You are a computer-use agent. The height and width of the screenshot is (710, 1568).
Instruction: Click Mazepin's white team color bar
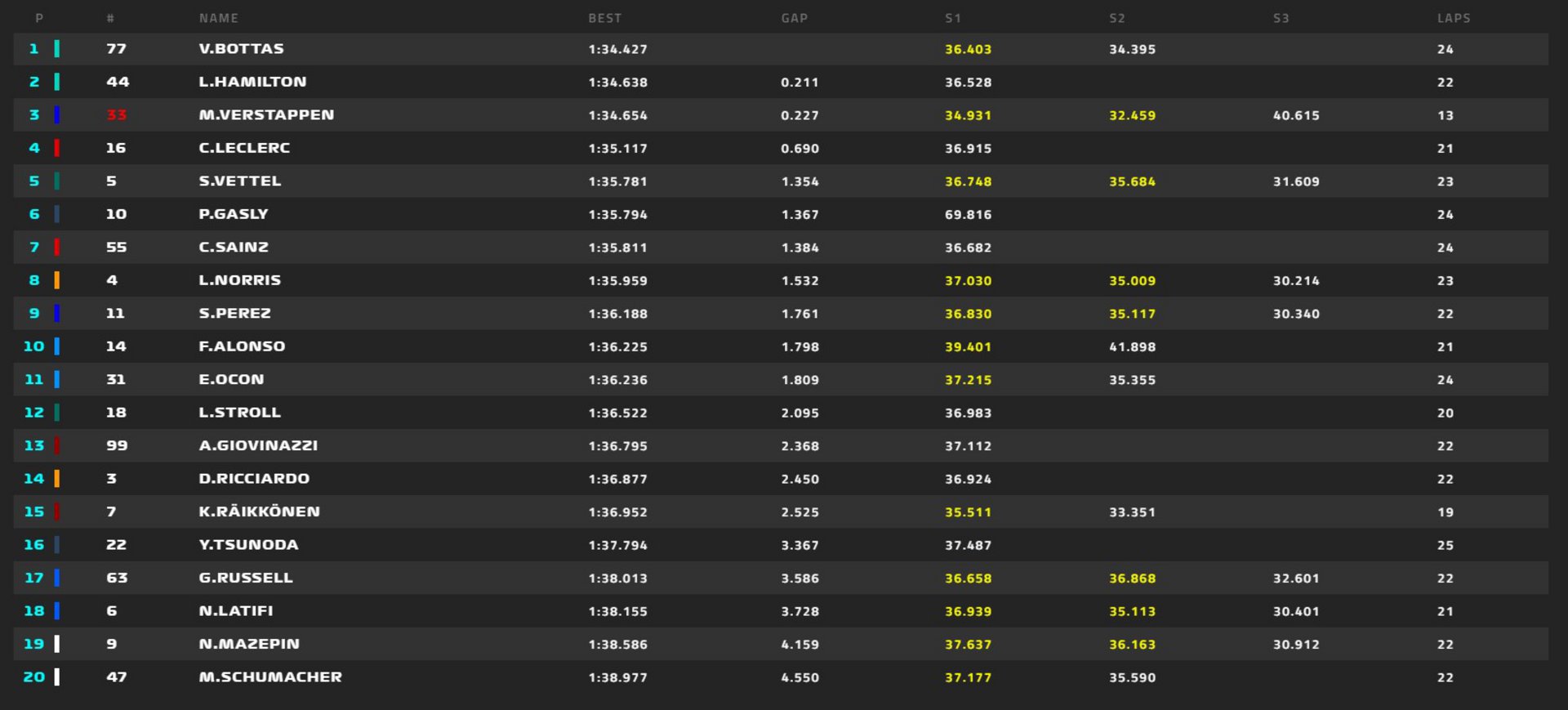click(x=57, y=644)
